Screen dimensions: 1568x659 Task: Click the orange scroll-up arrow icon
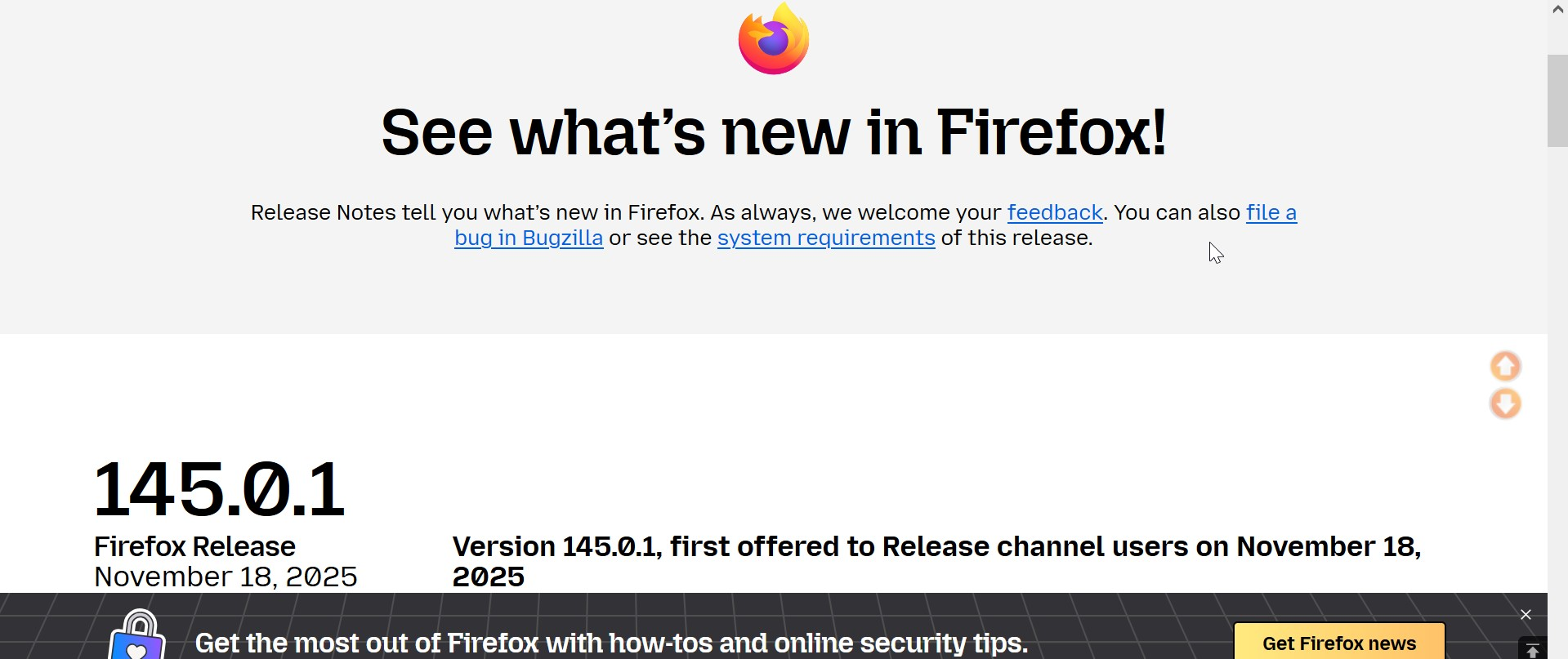coord(1505,366)
